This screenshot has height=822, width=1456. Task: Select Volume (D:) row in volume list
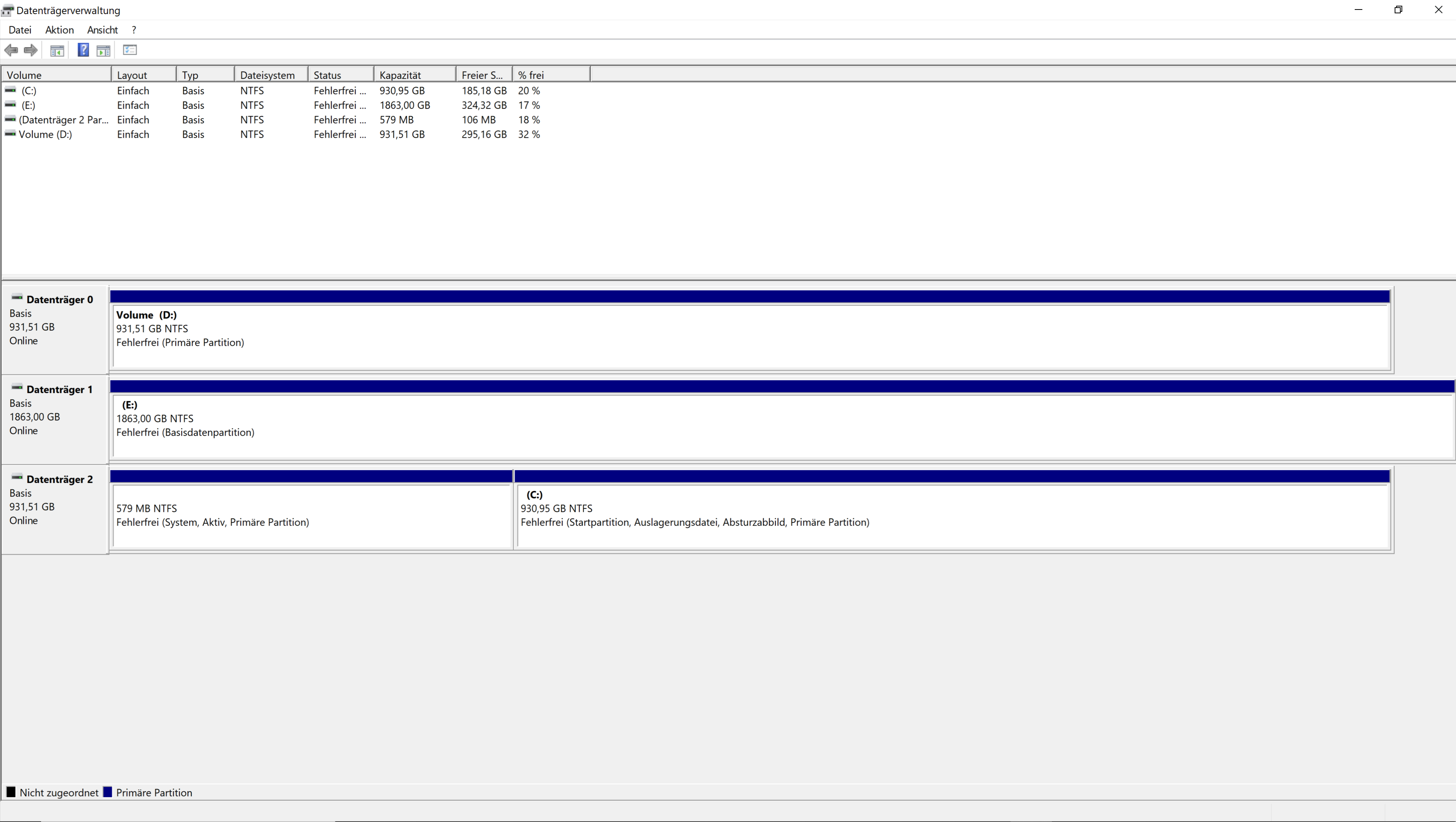[45, 134]
